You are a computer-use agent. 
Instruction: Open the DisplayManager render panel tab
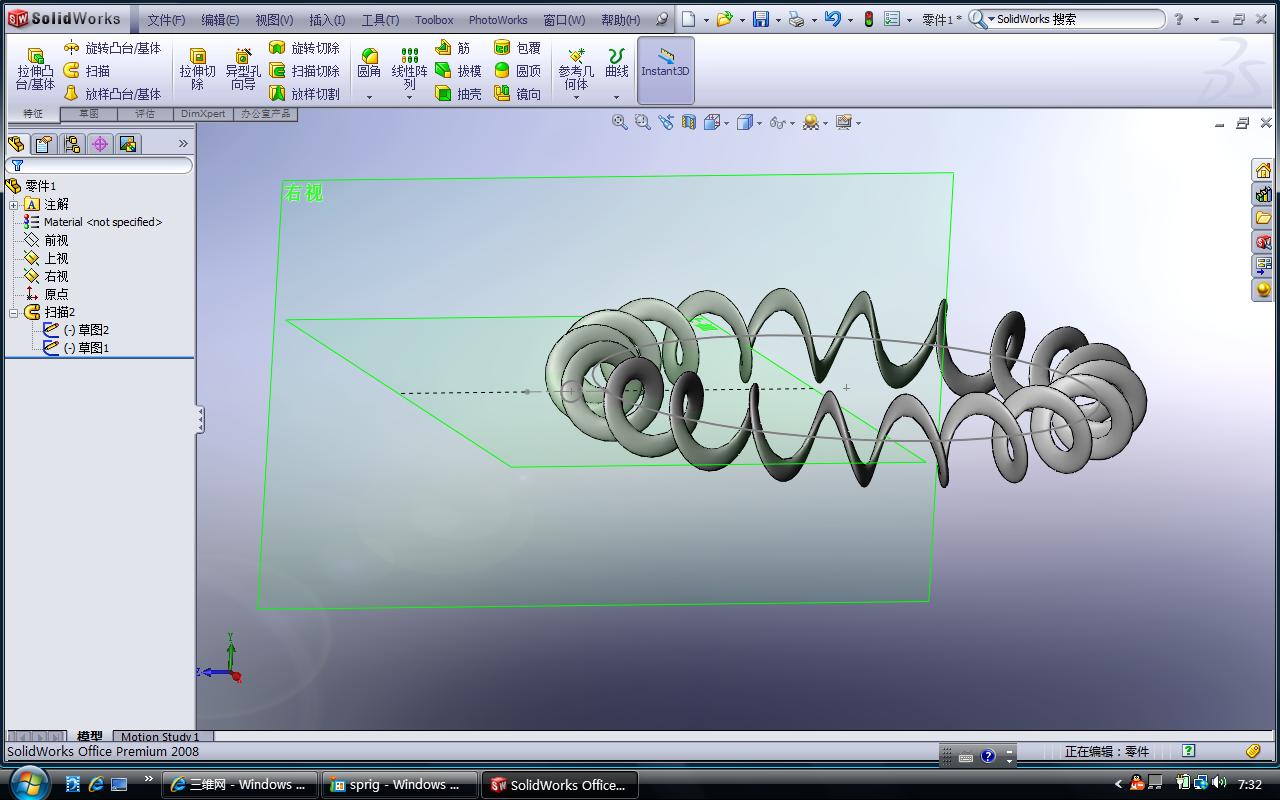128,144
